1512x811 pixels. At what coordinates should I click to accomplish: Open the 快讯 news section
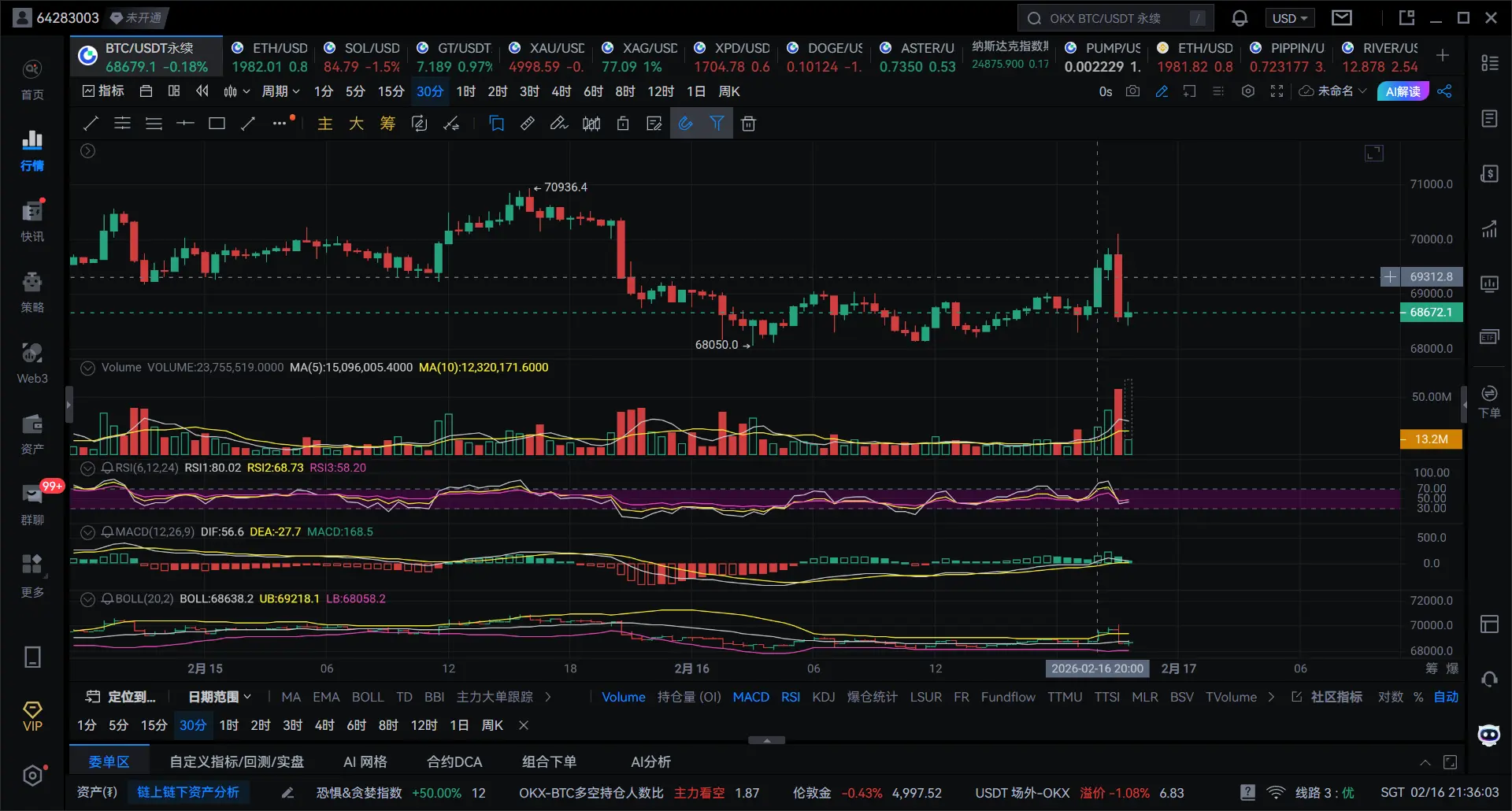32,221
